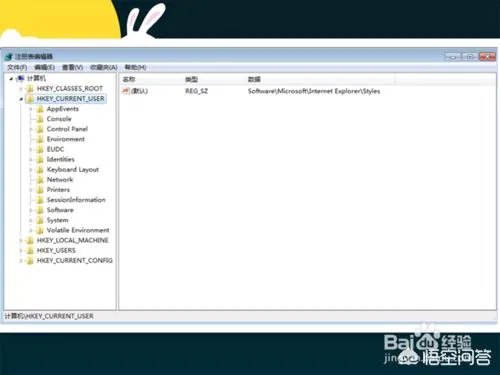Collapse HKEY_CURRENT_USER node arrow
The image size is (500, 375).
coord(21,99)
